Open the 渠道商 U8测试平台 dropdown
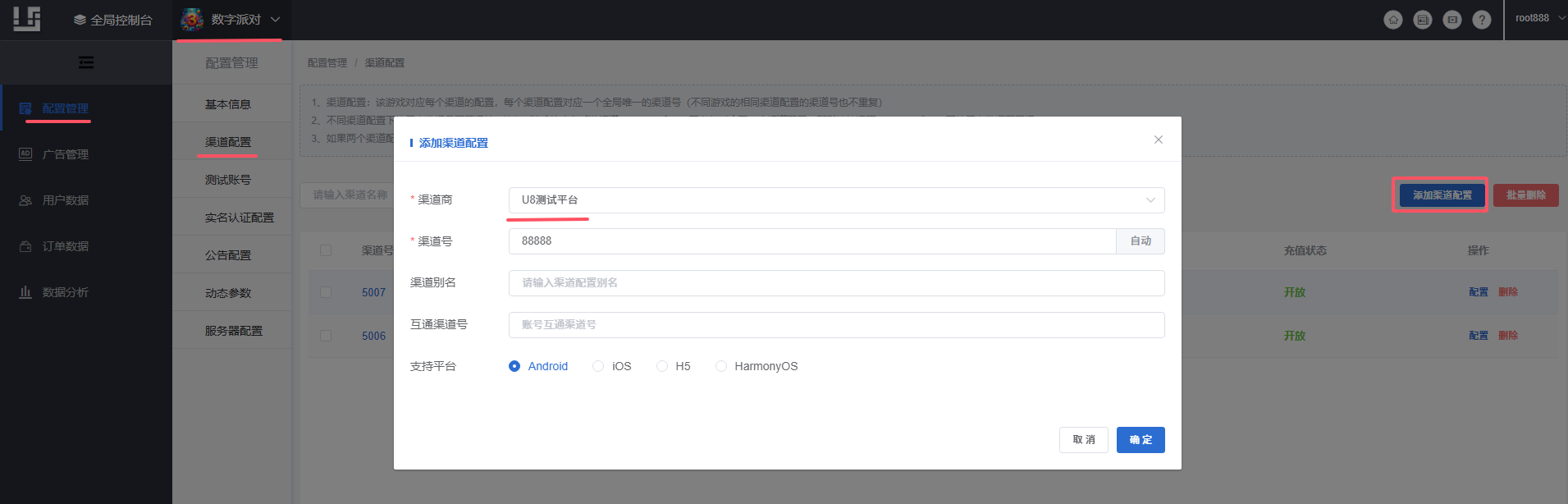Screen dimensions: 1568x504 836,200
